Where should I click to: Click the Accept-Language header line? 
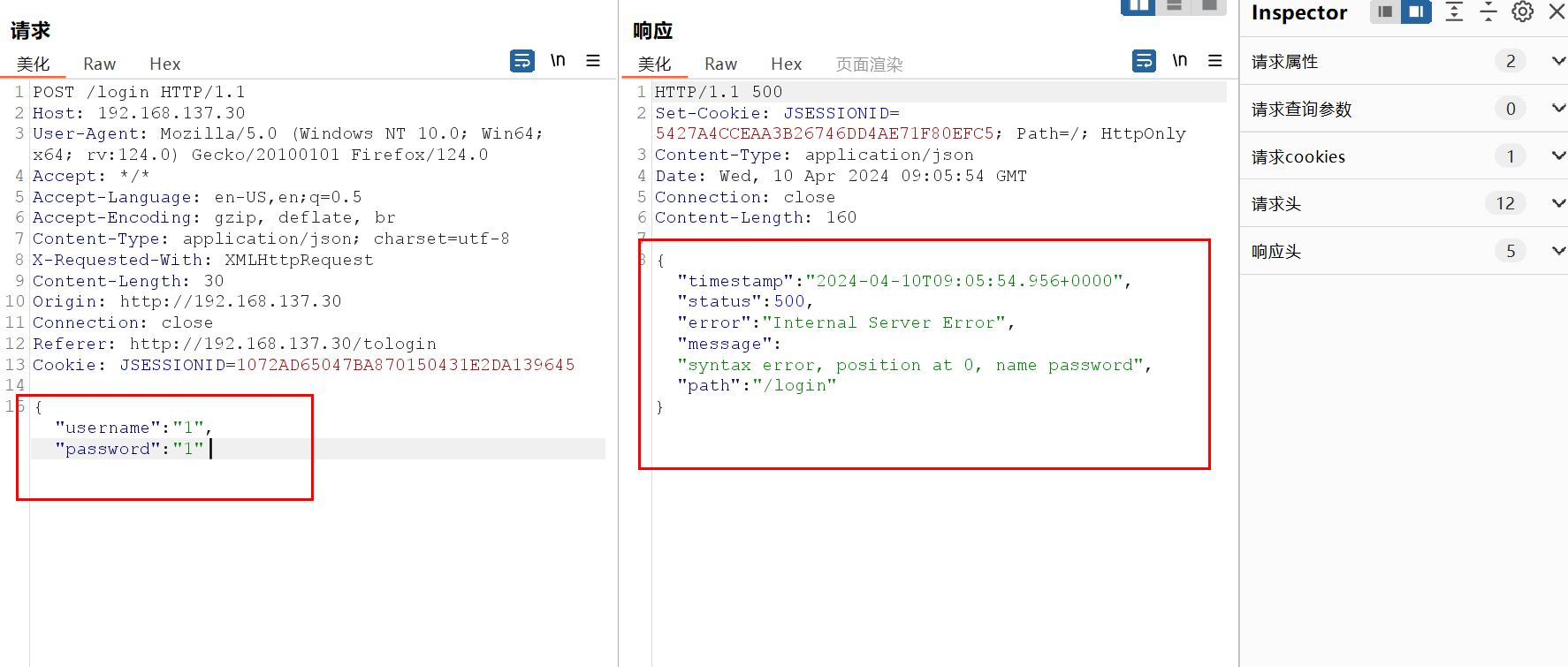(x=197, y=197)
